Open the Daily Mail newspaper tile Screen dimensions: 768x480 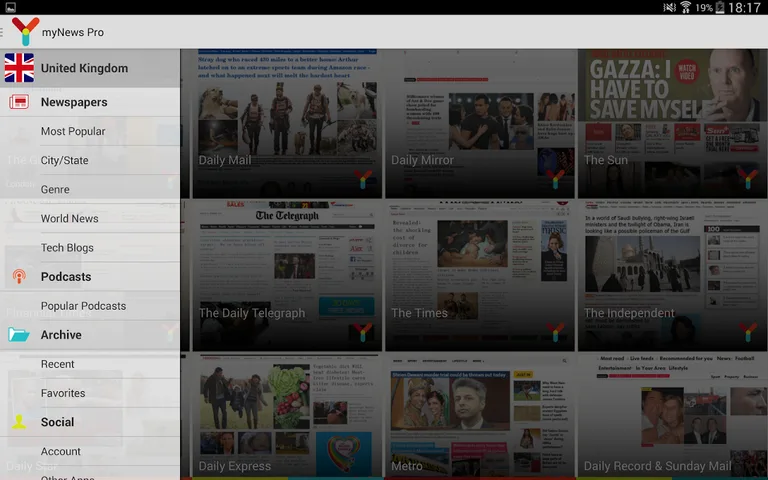pyautogui.click(x=287, y=123)
